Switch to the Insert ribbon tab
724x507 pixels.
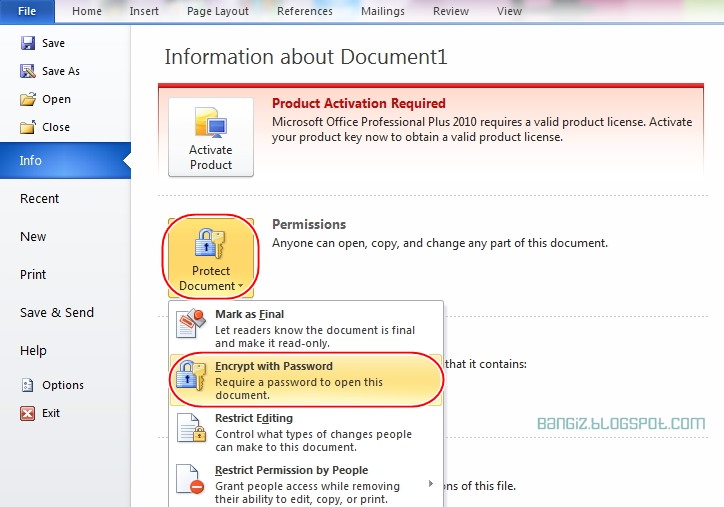pos(144,11)
